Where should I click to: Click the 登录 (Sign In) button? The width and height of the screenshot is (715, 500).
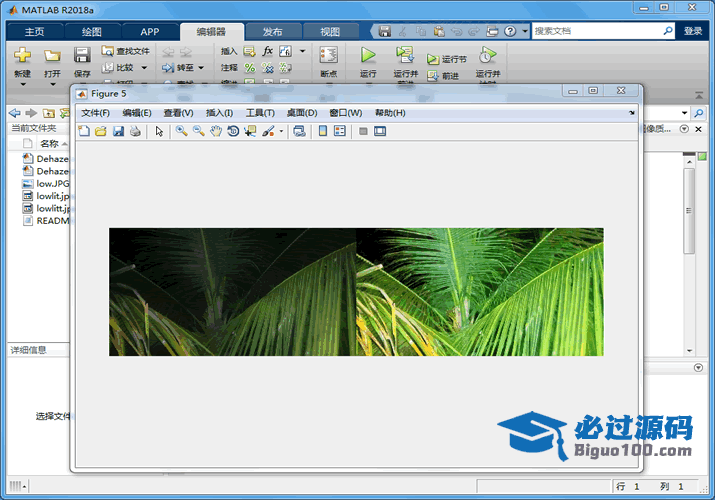[693, 31]
